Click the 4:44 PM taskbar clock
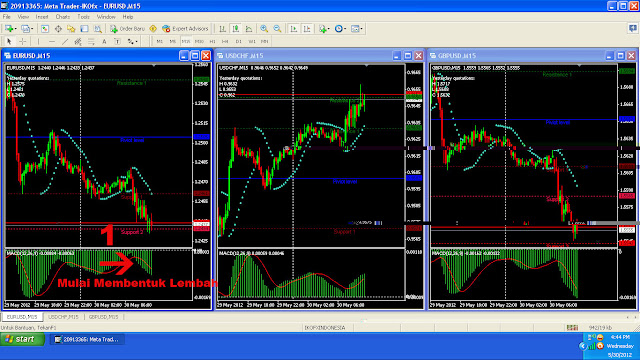 (x=620, y=337)
